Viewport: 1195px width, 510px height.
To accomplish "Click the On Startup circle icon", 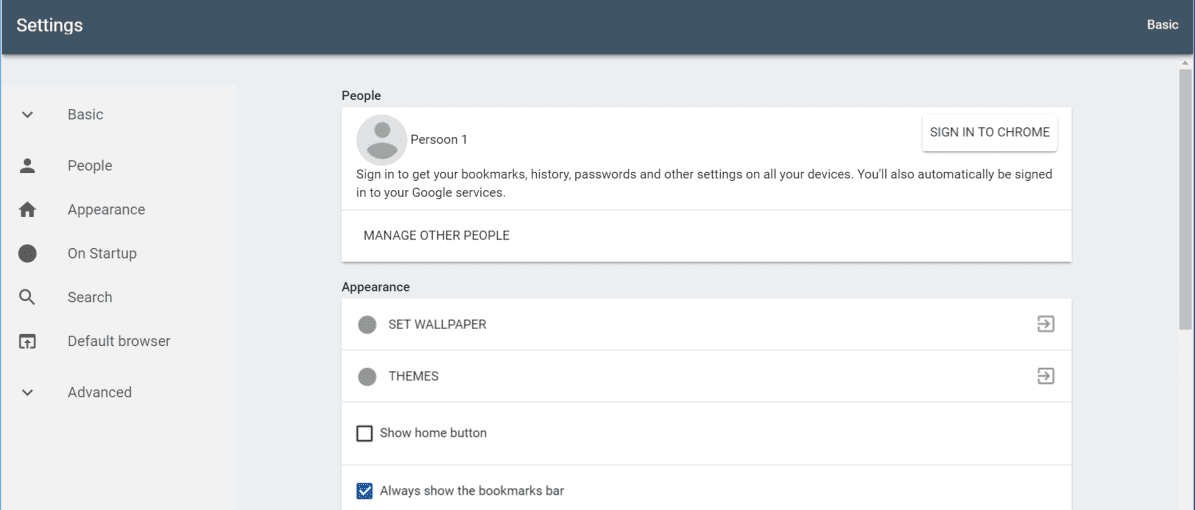I will (27, 253).
